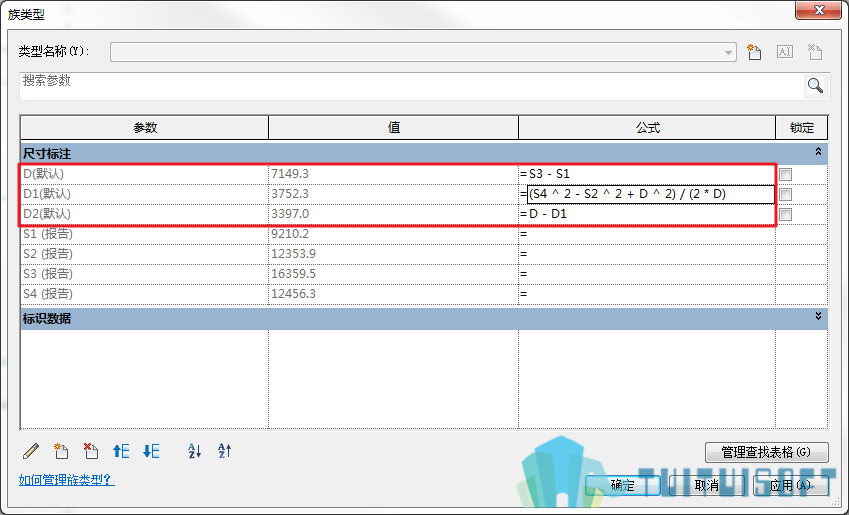The height and width of the screenshot is (515, 849).
Task: Click the 值 column header
Action: (x=394, y=128)
